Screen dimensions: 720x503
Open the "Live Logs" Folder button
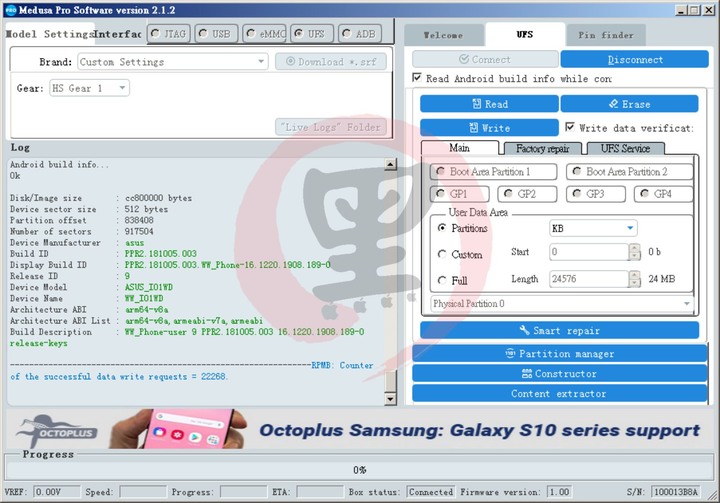coord(331,127)
